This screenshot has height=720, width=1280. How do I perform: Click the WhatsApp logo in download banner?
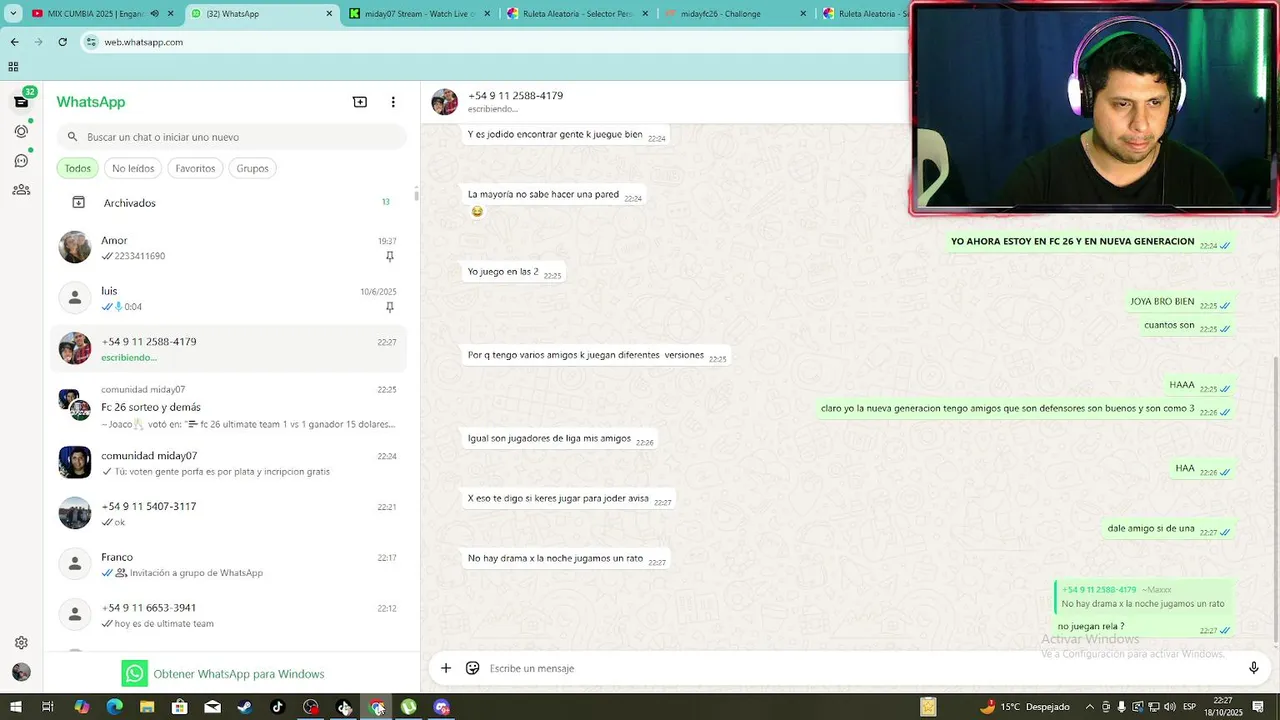point(134,673)
